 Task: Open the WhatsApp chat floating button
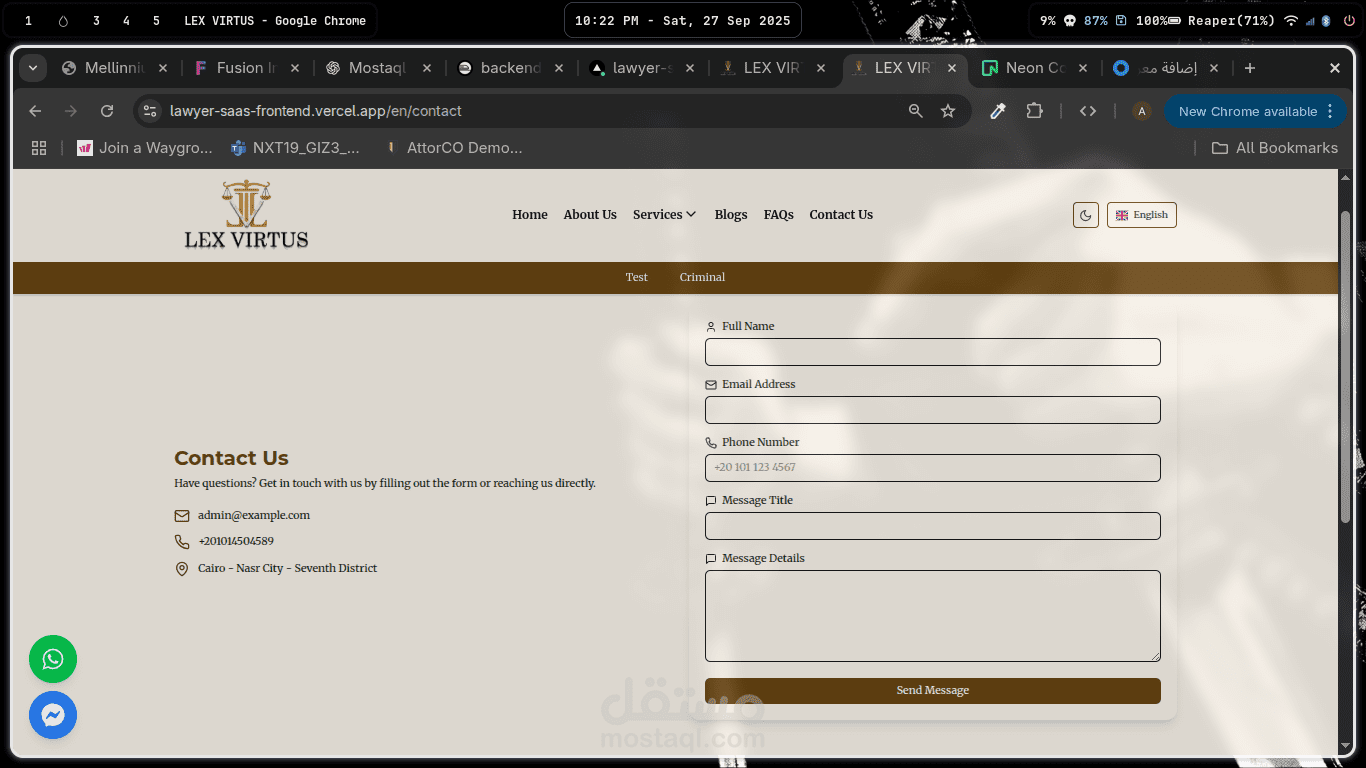(x=53, y=659)
